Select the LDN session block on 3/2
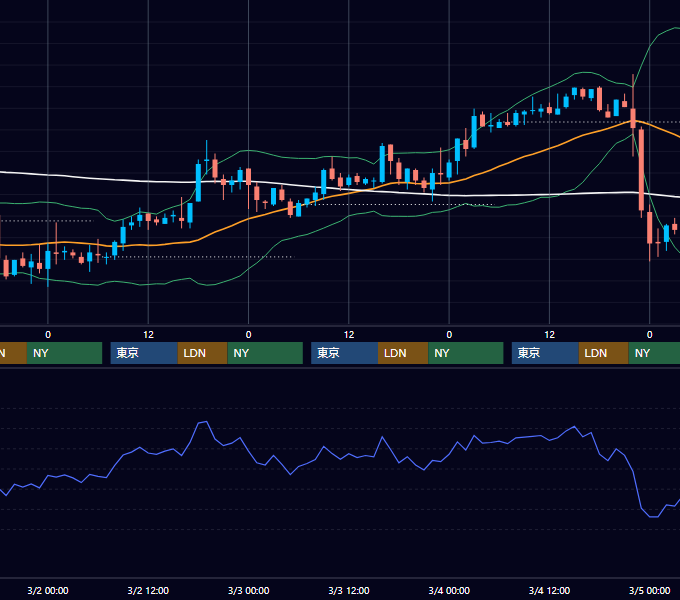This screenshot has width=680, height=600. click(203, 353)
